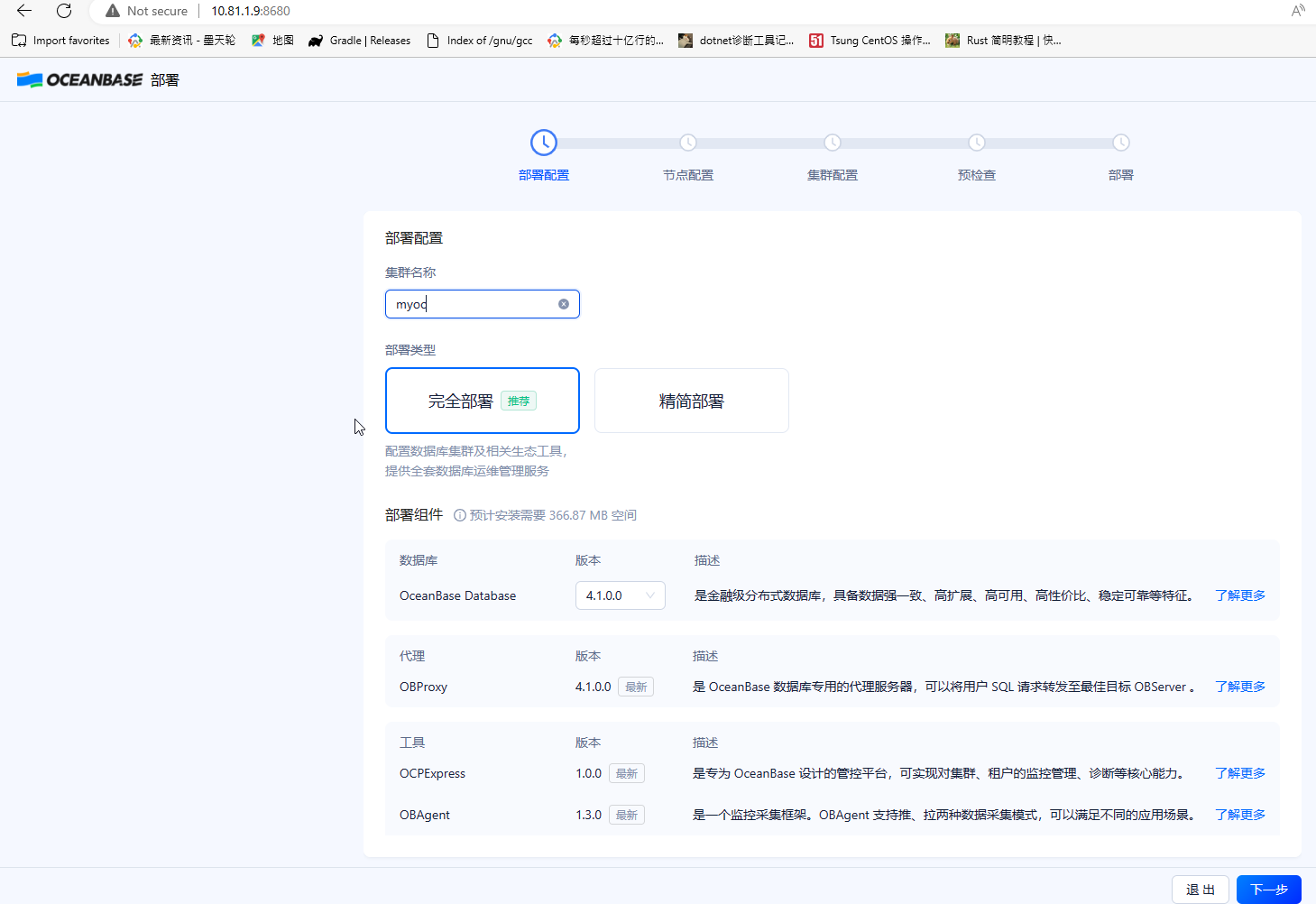The height and width of the screenshot is (904, 1316).
Task: Click the 最新 tag next to OBProxy version
Action: [636, 687]
